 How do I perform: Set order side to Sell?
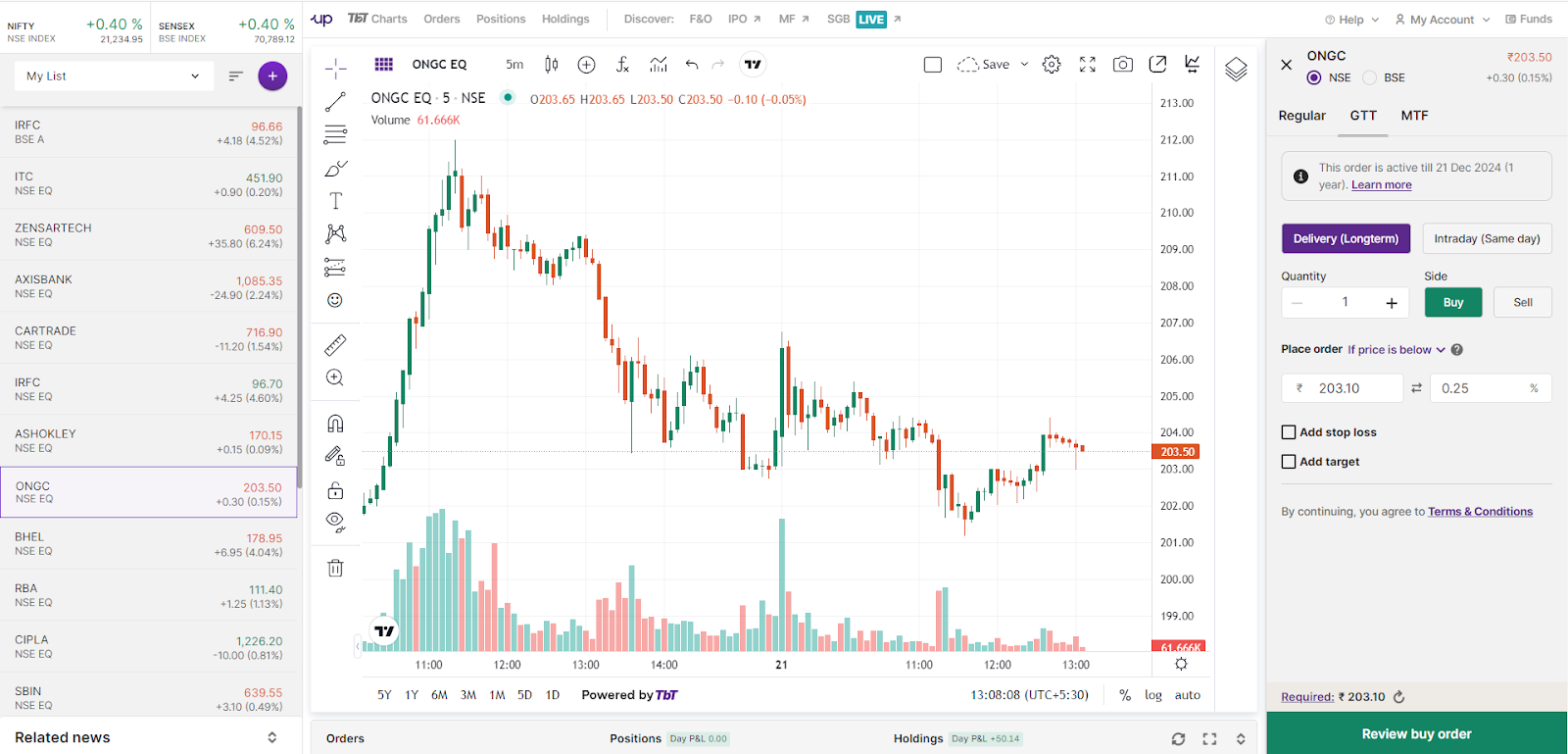[1523, 302]
